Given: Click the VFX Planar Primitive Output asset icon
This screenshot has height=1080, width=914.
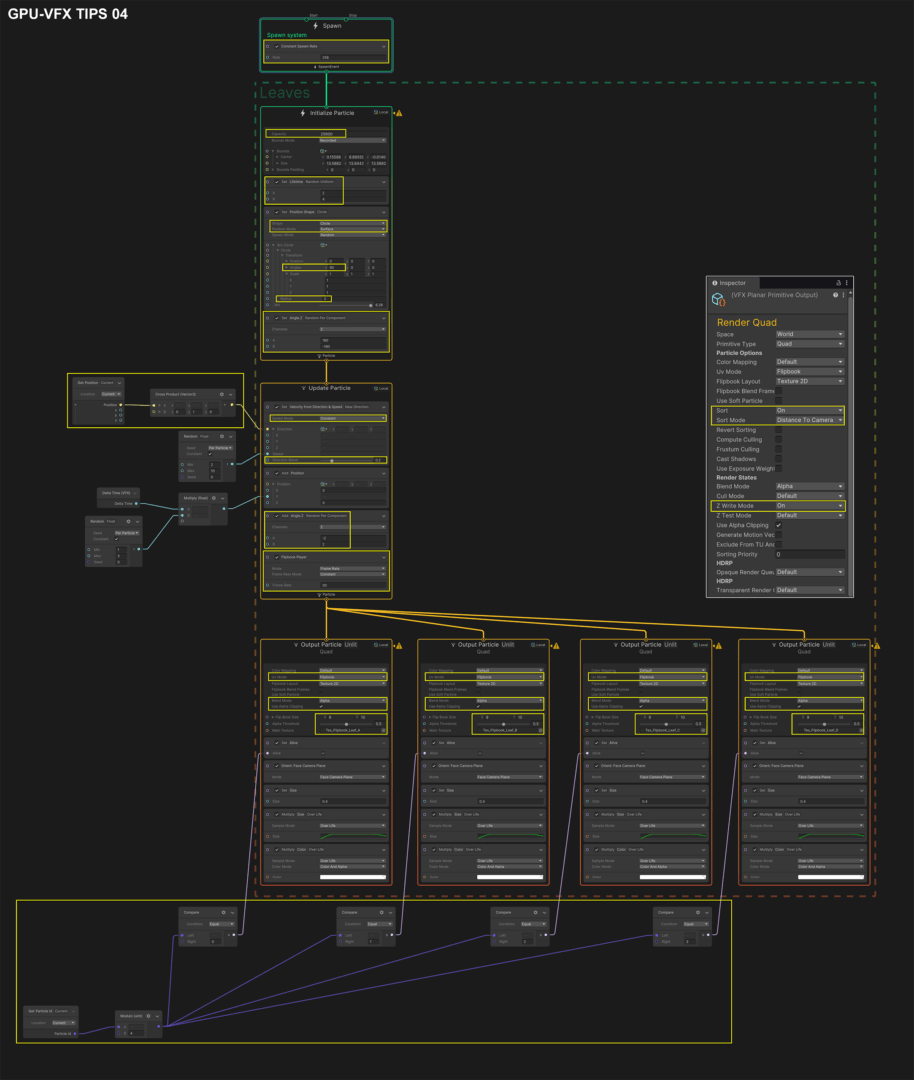Looking at the screenshot, I should (718, 298).
